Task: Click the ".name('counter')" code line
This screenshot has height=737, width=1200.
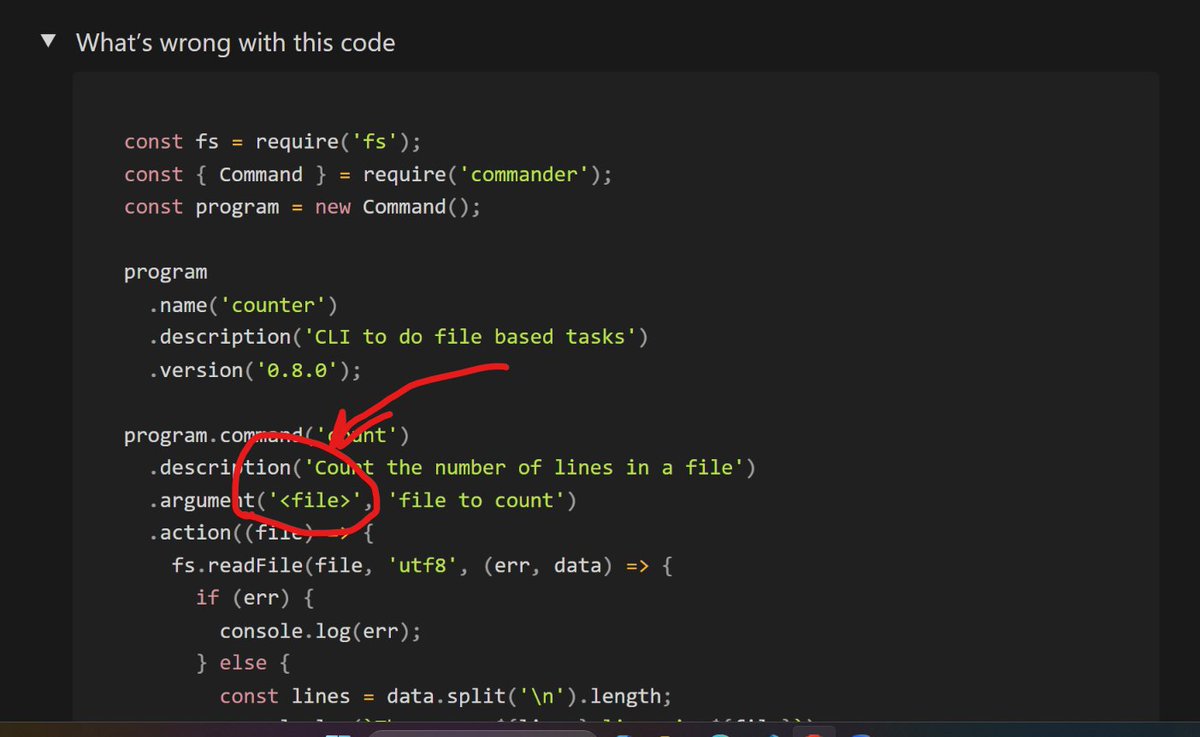Action: pyautogui.click(x=243, y=304)
